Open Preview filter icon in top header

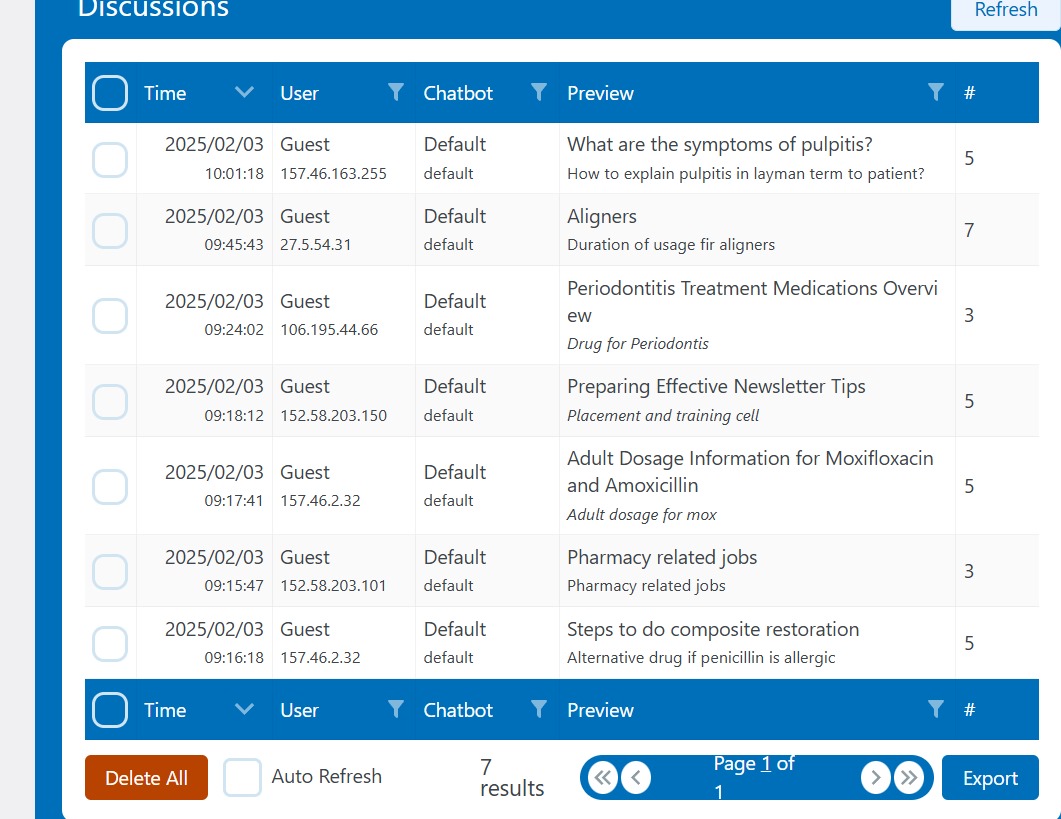tap(936, 93)
